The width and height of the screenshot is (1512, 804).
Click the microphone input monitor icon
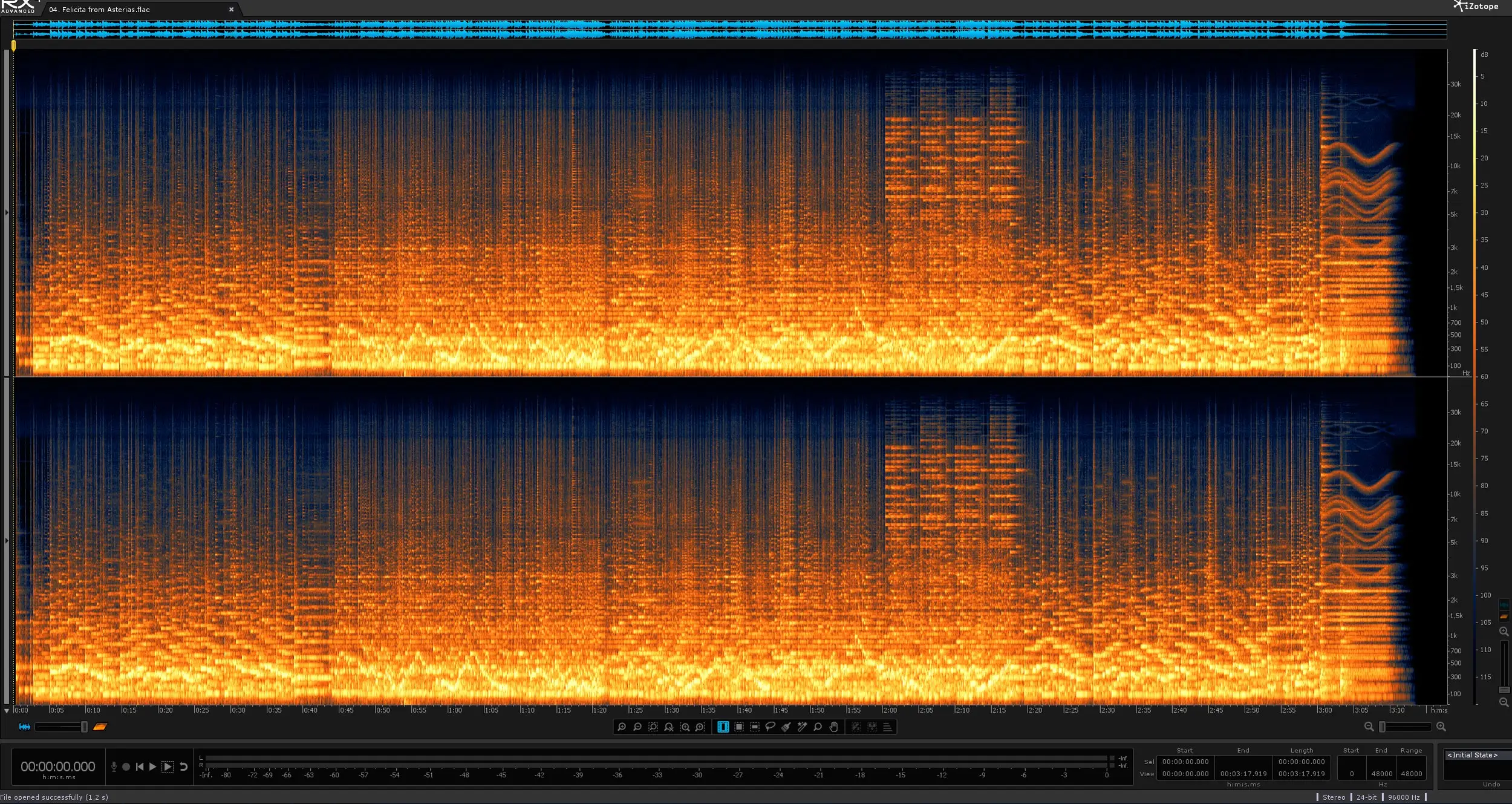click(114, 767)
